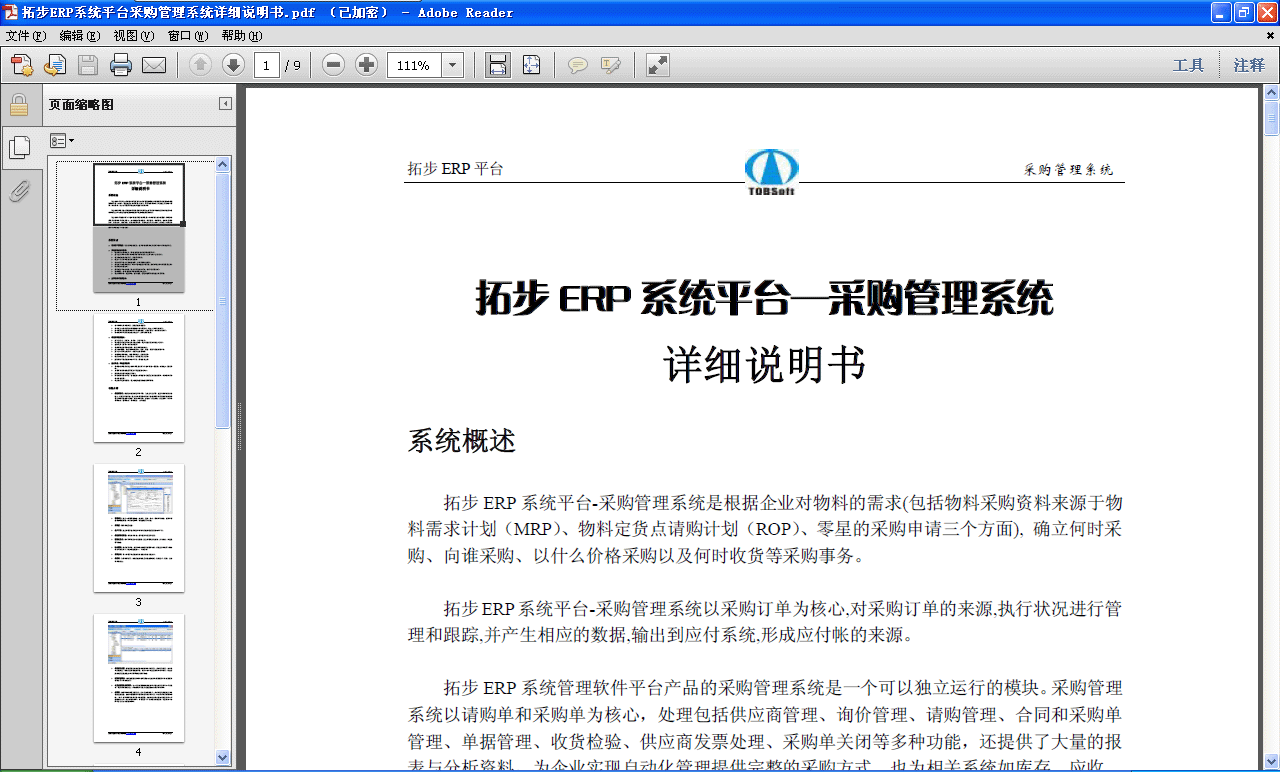Screen dimensions: 1280x772
Task: Select the sticky note comment icon
Action: tap(578, 64)
